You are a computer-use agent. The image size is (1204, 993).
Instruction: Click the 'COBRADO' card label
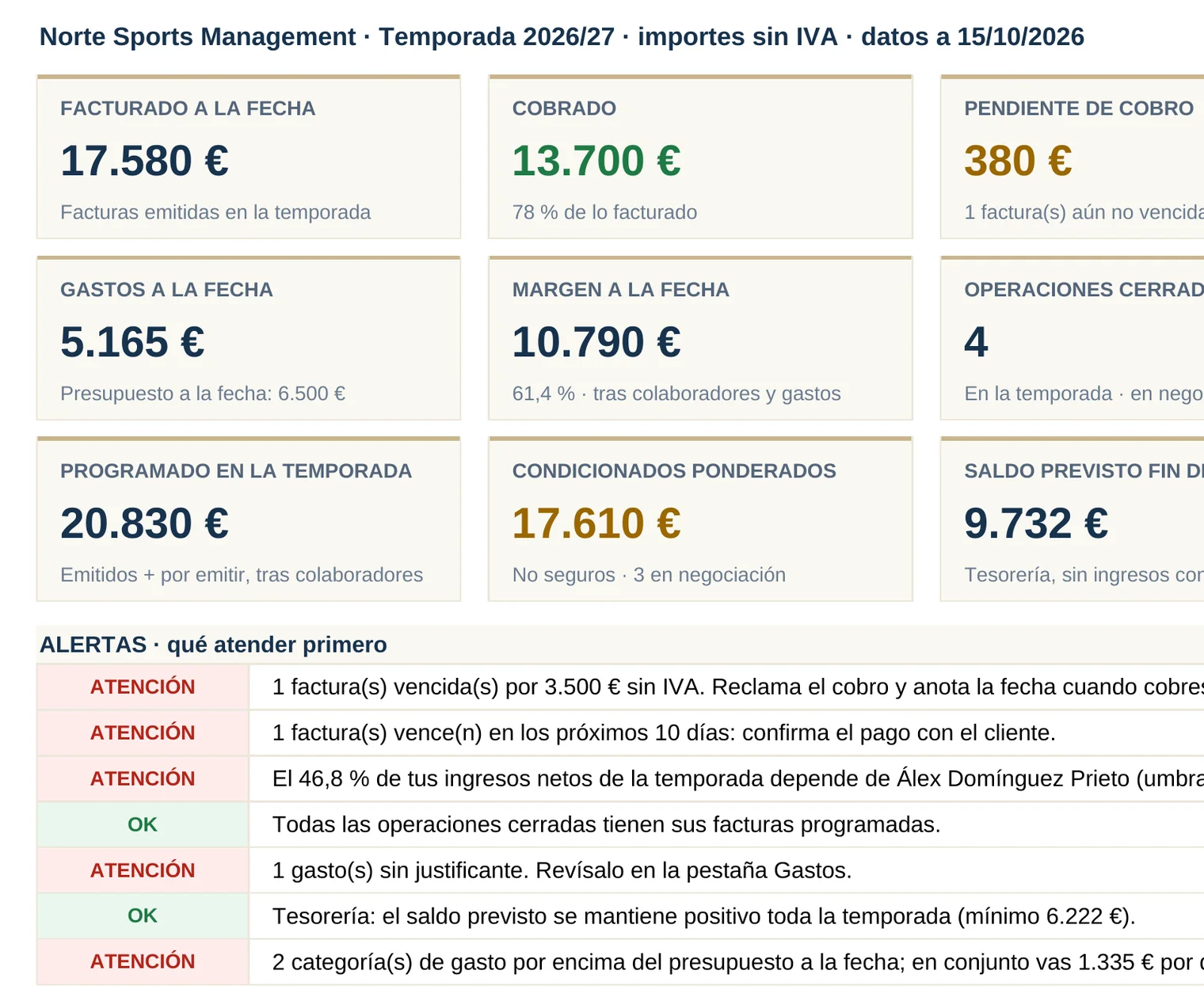pos(564,108)
